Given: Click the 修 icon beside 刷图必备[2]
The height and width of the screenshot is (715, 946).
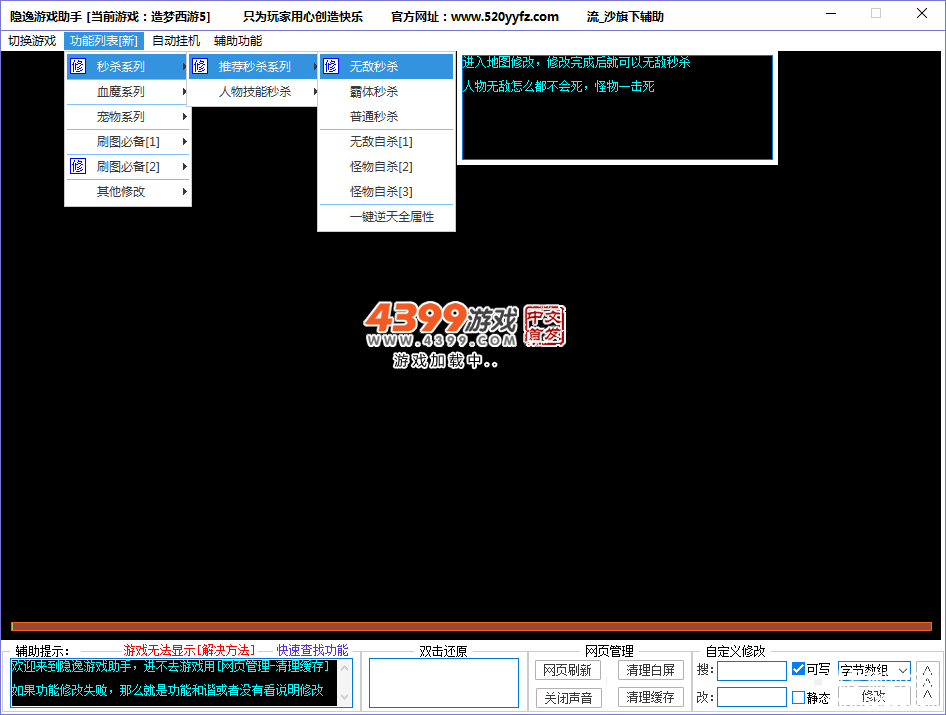Looking at the screenshot, I should point(78,166).
